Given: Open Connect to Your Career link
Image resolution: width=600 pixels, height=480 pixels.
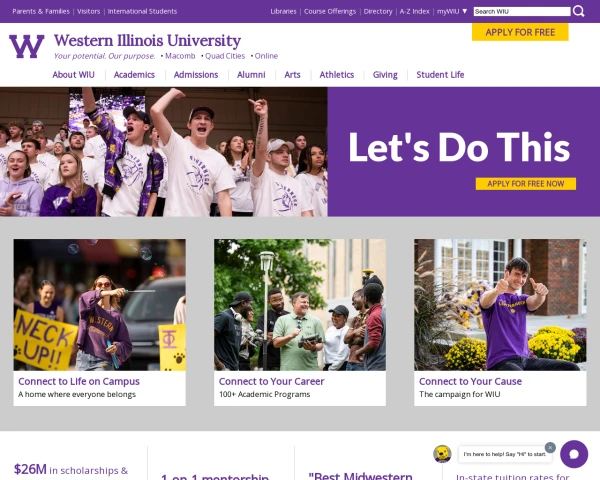Looking at the screenshot, I should [x=271, y=381].
